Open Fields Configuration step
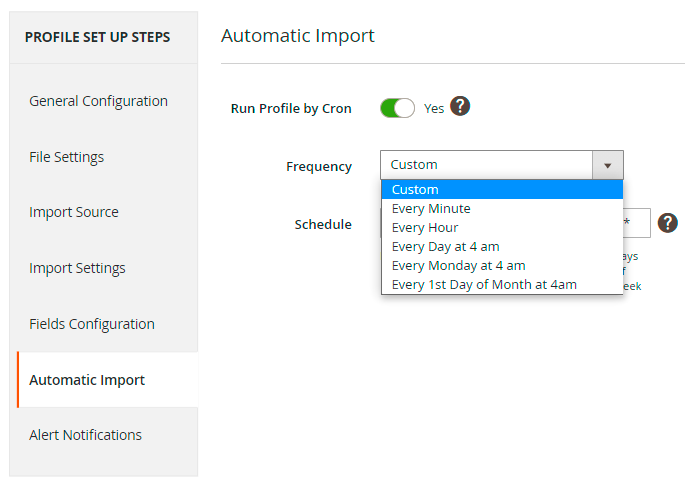 tap(92, 324)
